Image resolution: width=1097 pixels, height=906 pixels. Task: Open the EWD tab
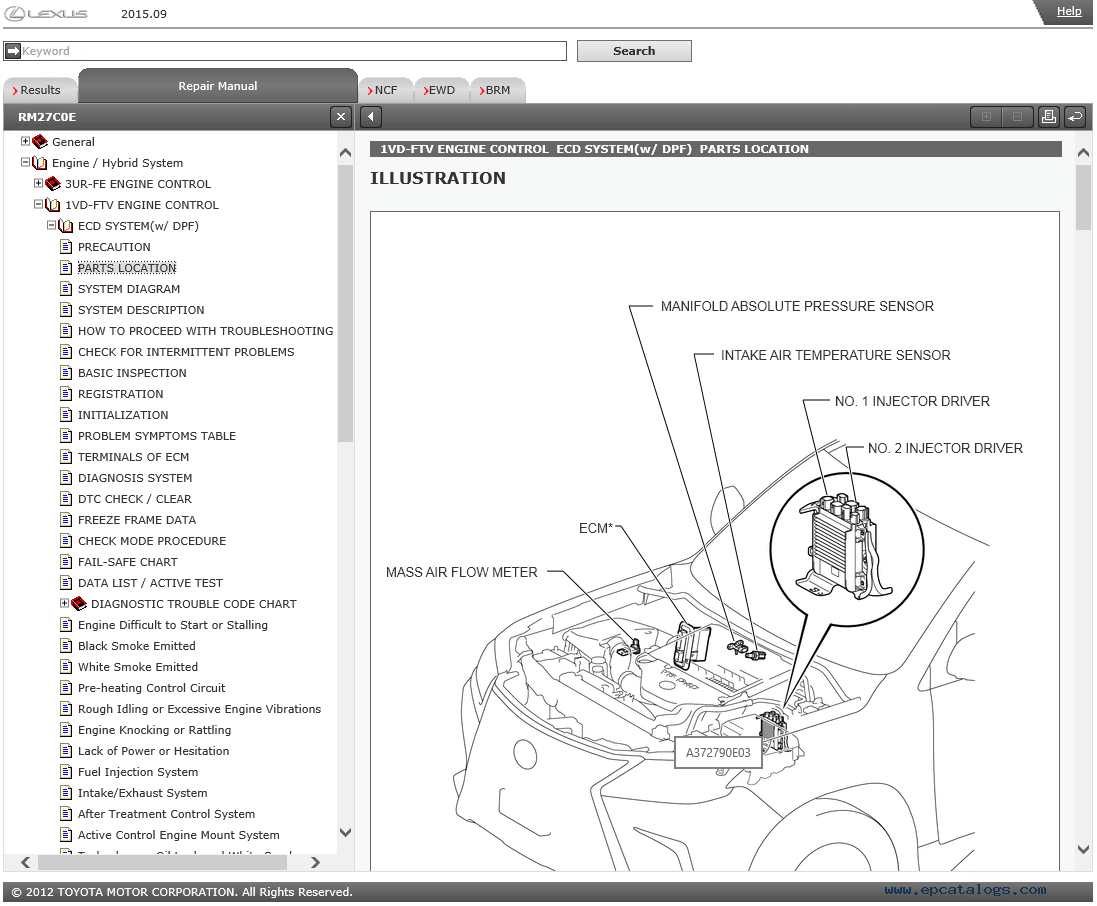pyautogui.click(x=441, y=90)
